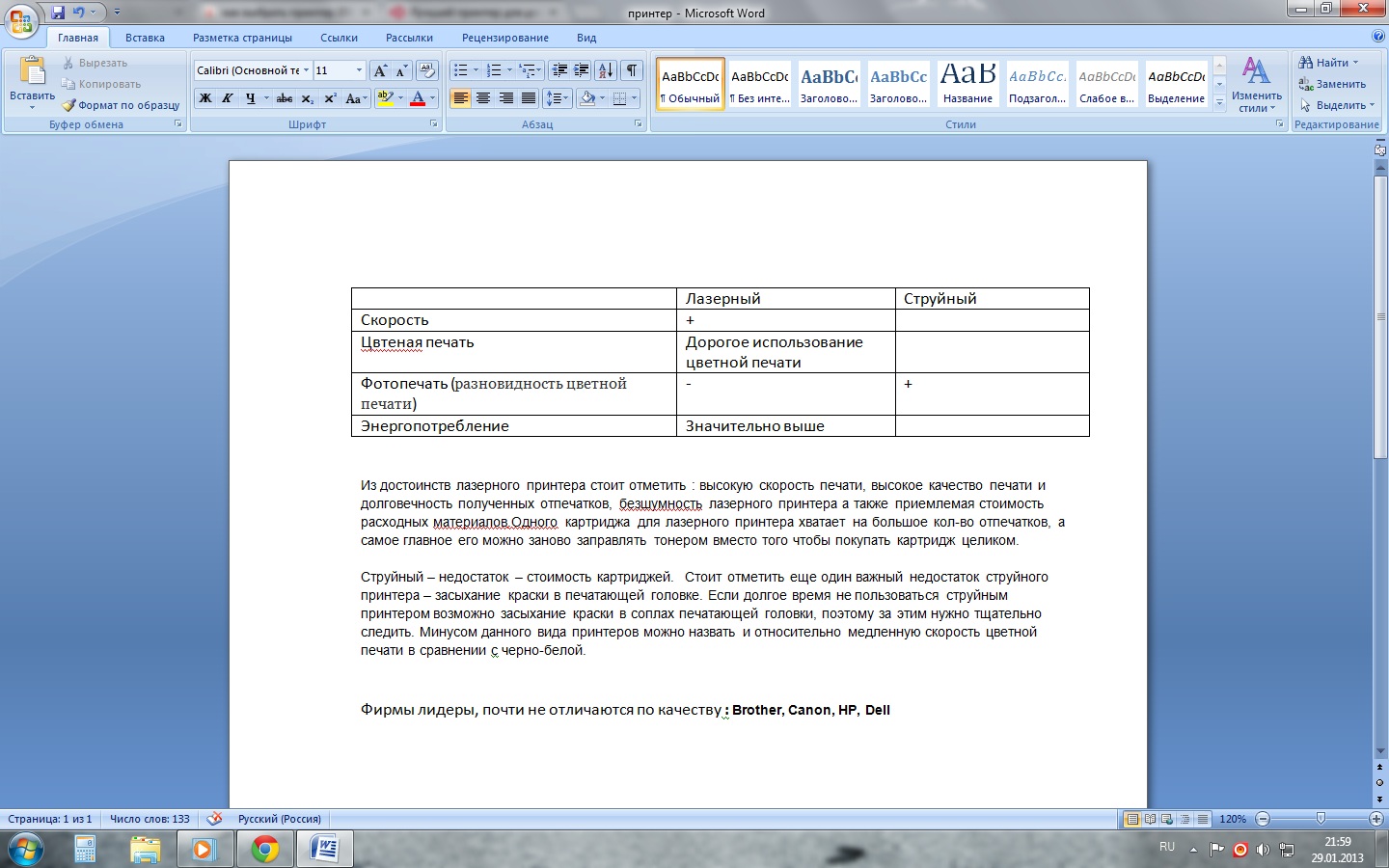The image size is (1389, 868).
Task: Undo the last action in Quick Access toolbar
Action: 79,13
